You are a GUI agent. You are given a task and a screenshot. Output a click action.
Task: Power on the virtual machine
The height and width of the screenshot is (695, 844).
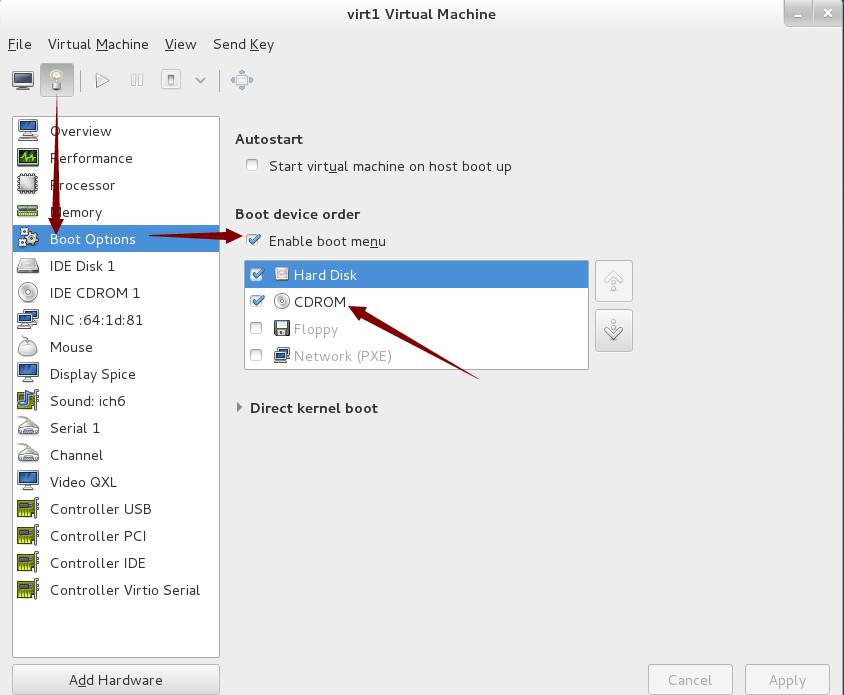102,81
